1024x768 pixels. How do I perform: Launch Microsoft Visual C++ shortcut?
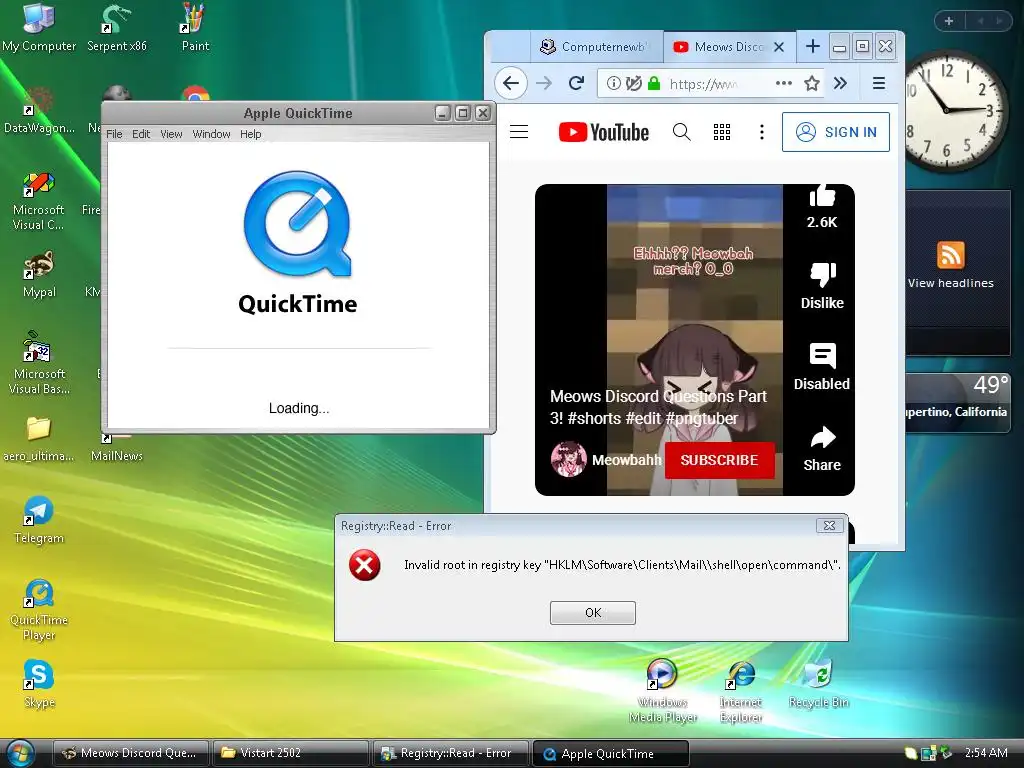pos(39,200)
